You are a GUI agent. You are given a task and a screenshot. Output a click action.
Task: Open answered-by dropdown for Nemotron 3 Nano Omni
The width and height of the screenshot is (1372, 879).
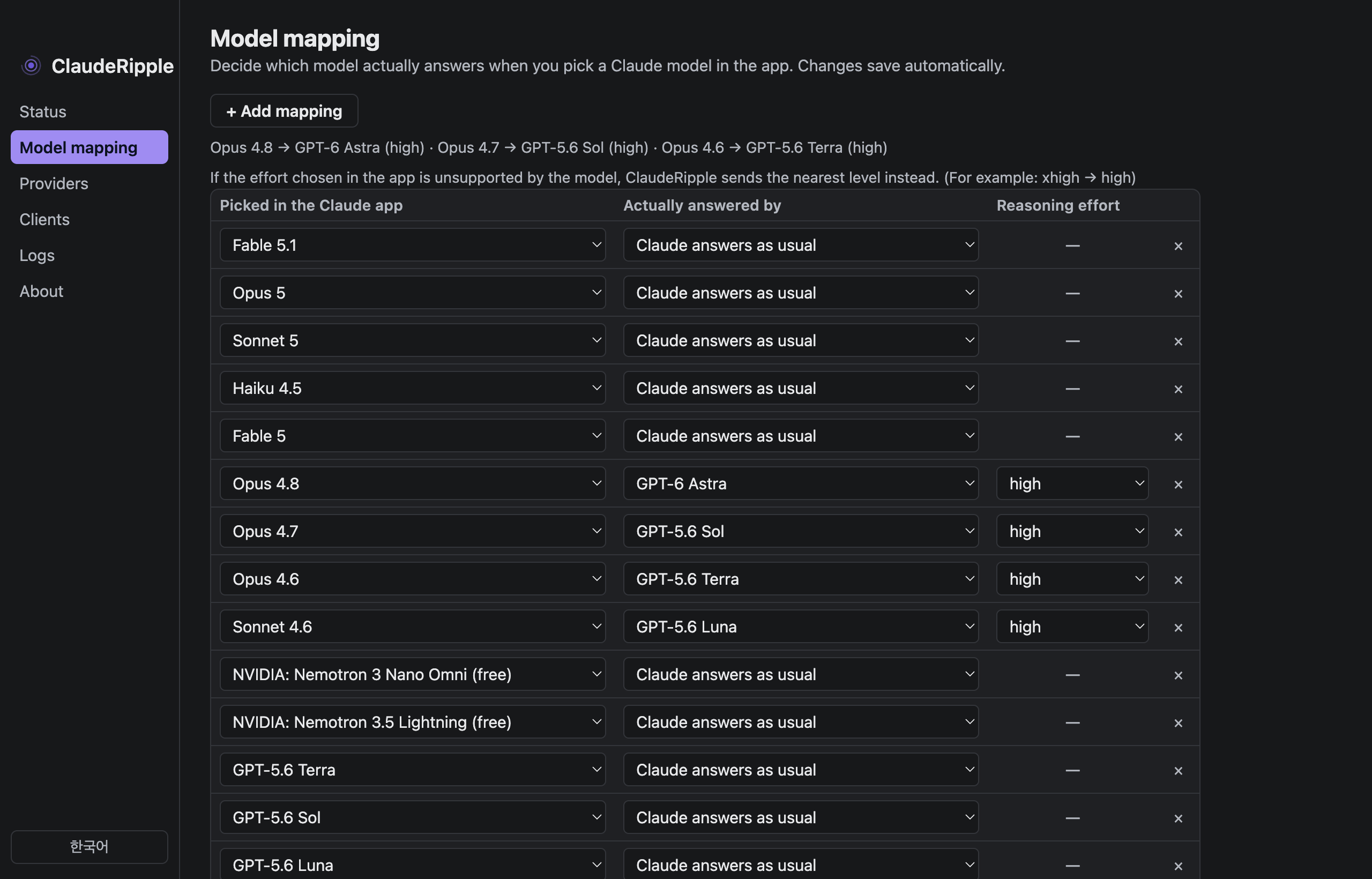801,674
